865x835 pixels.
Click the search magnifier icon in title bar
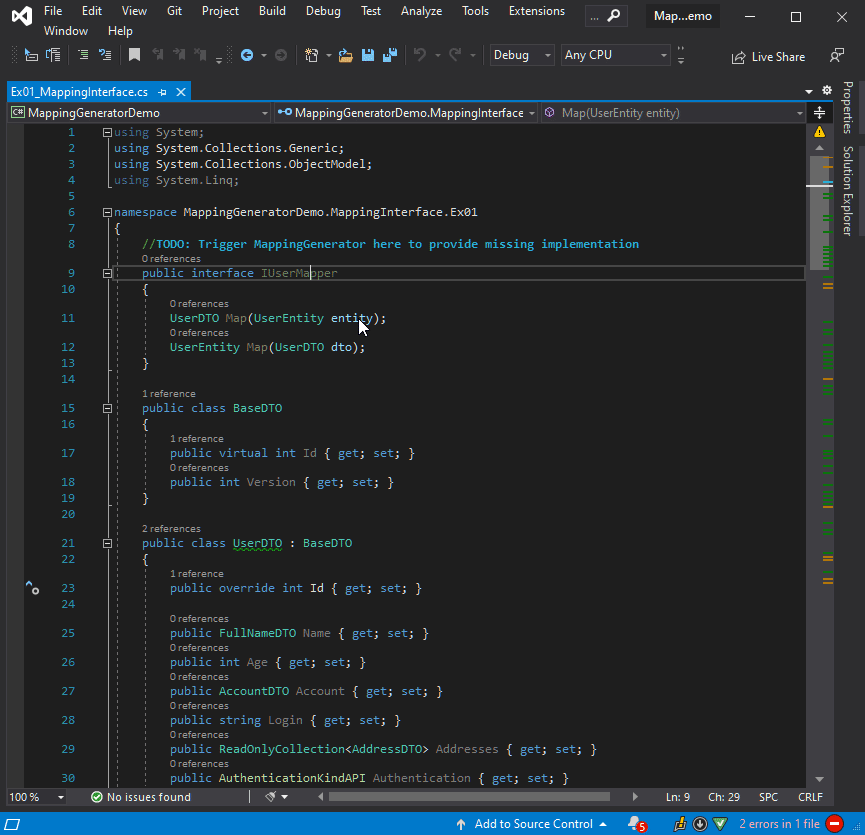[x=613, y=16]
